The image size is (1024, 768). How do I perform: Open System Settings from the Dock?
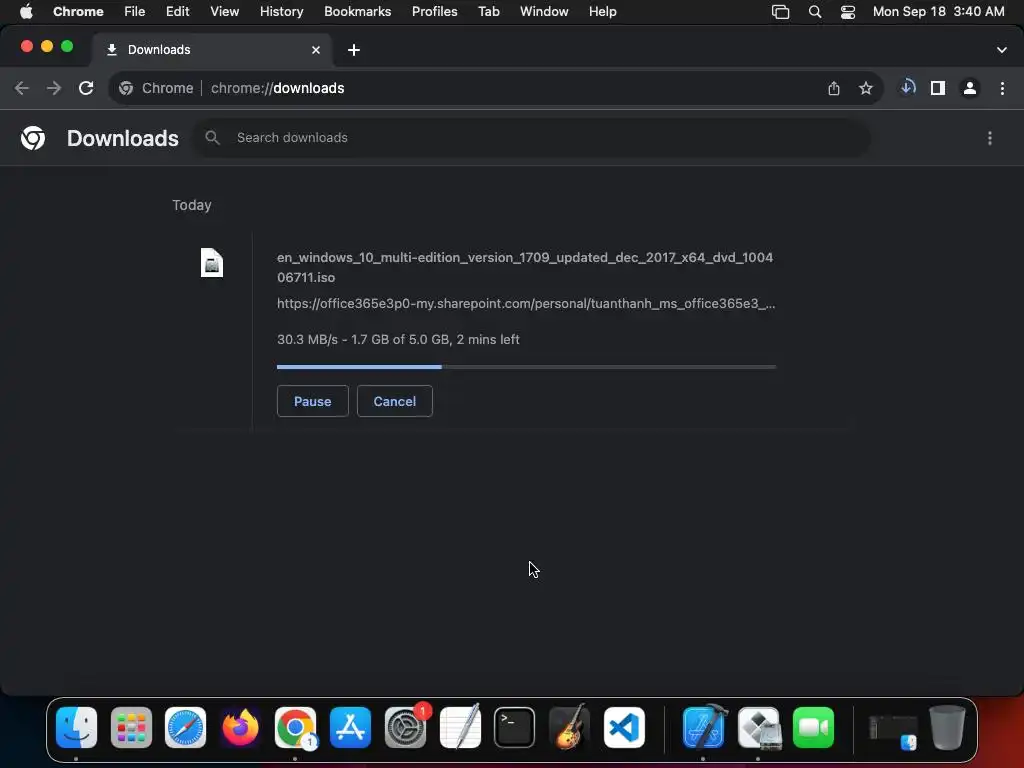point(406,727)
